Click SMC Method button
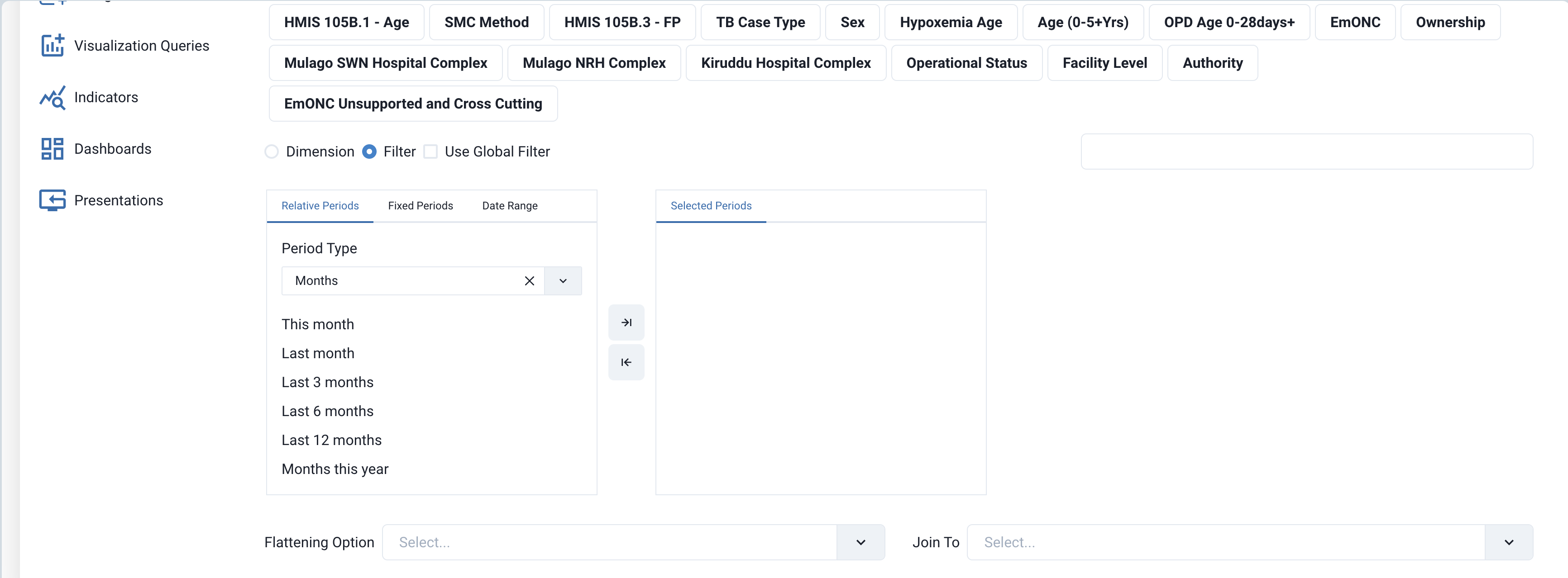1568x578 pixels. pos(486,23)
